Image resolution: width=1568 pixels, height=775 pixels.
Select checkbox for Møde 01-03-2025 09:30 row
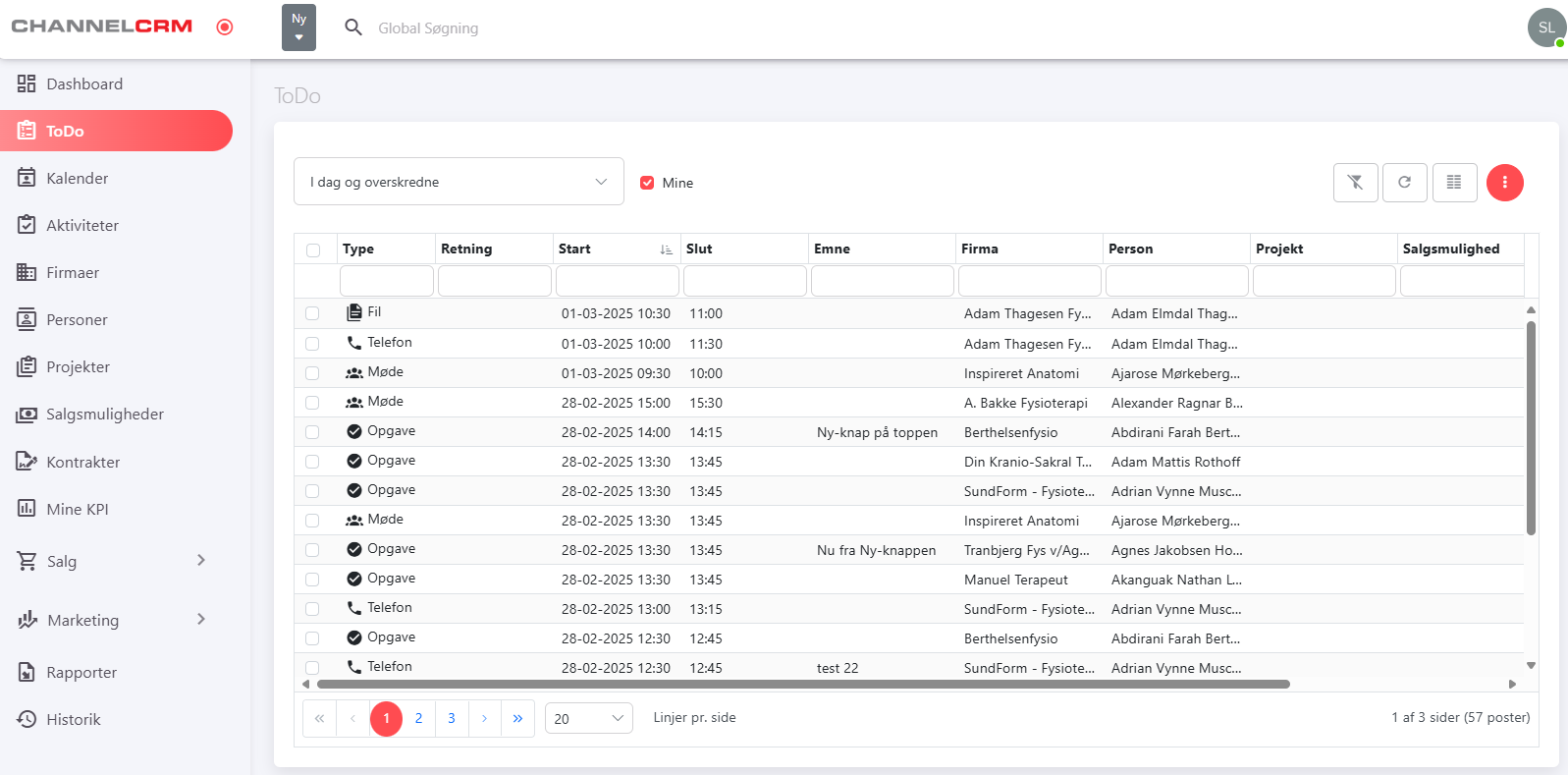(312, 373)
